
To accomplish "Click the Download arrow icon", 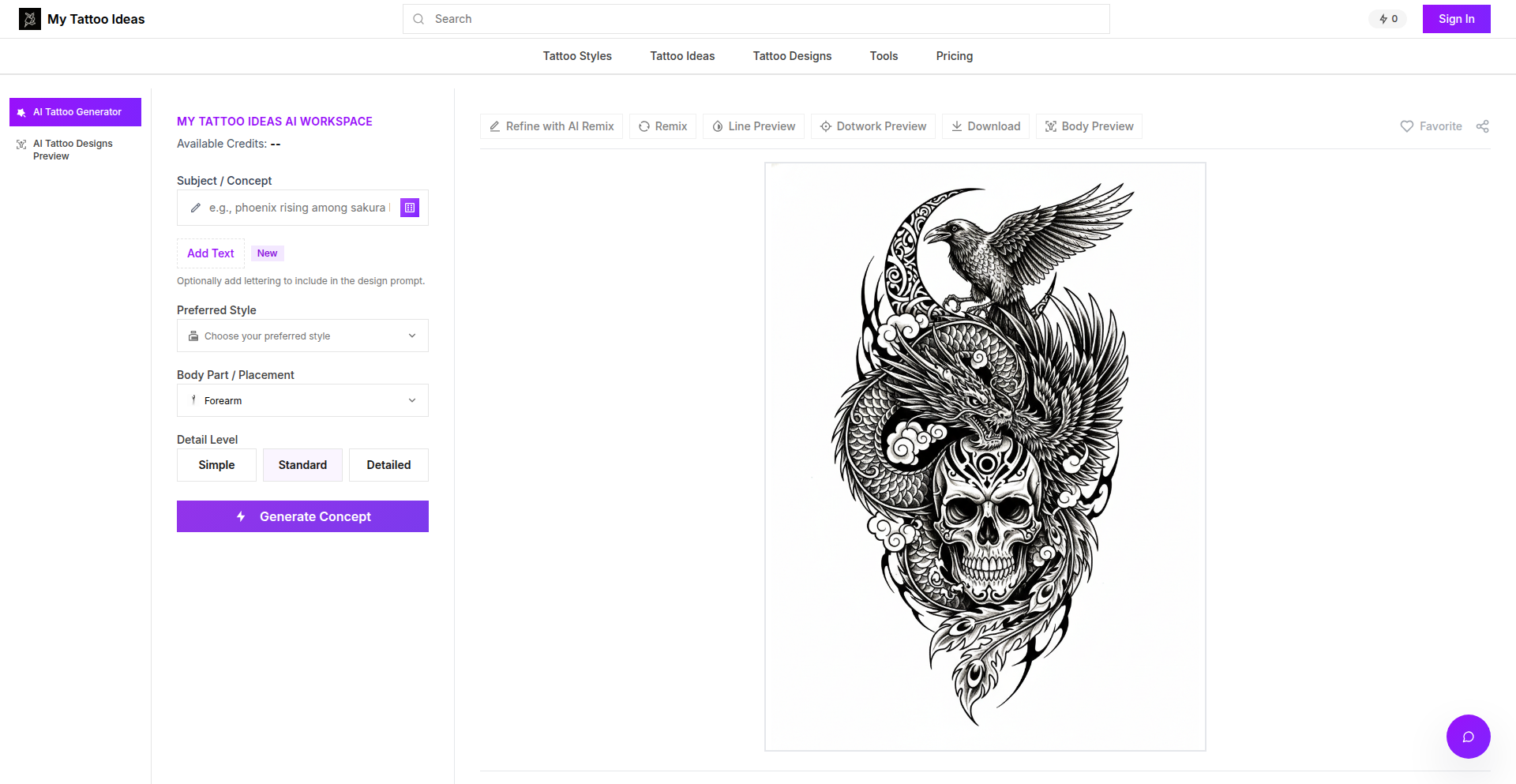I will [x=957, y=126].
